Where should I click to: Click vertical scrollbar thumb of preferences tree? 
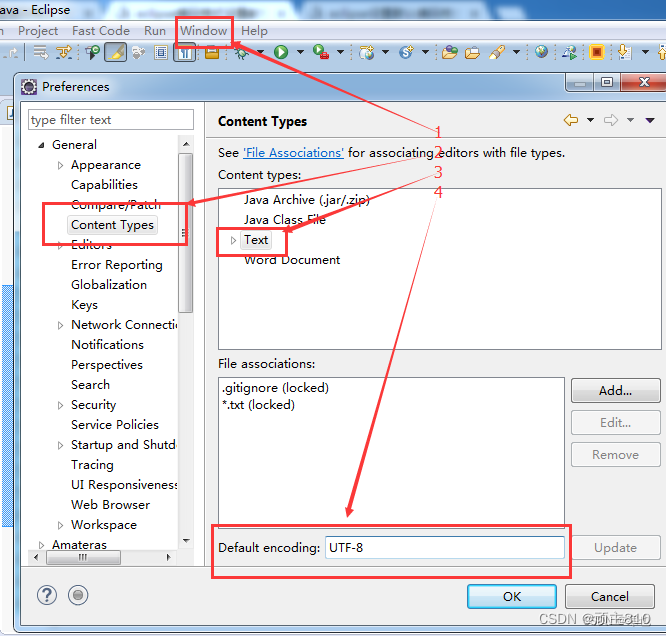pyautogui.click(x=186, y=233)
